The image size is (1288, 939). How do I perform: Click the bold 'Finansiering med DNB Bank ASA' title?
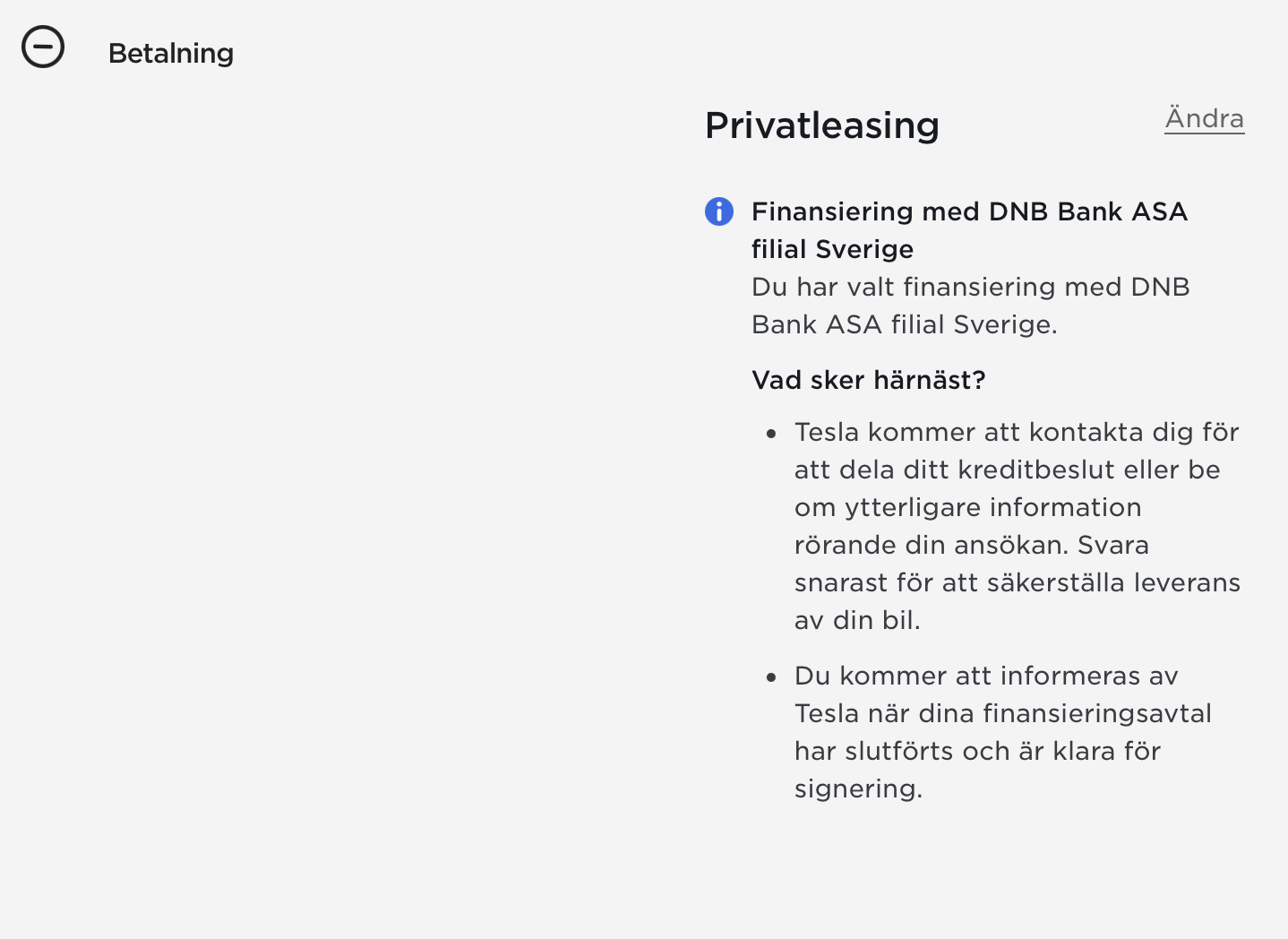coord(969,211)
